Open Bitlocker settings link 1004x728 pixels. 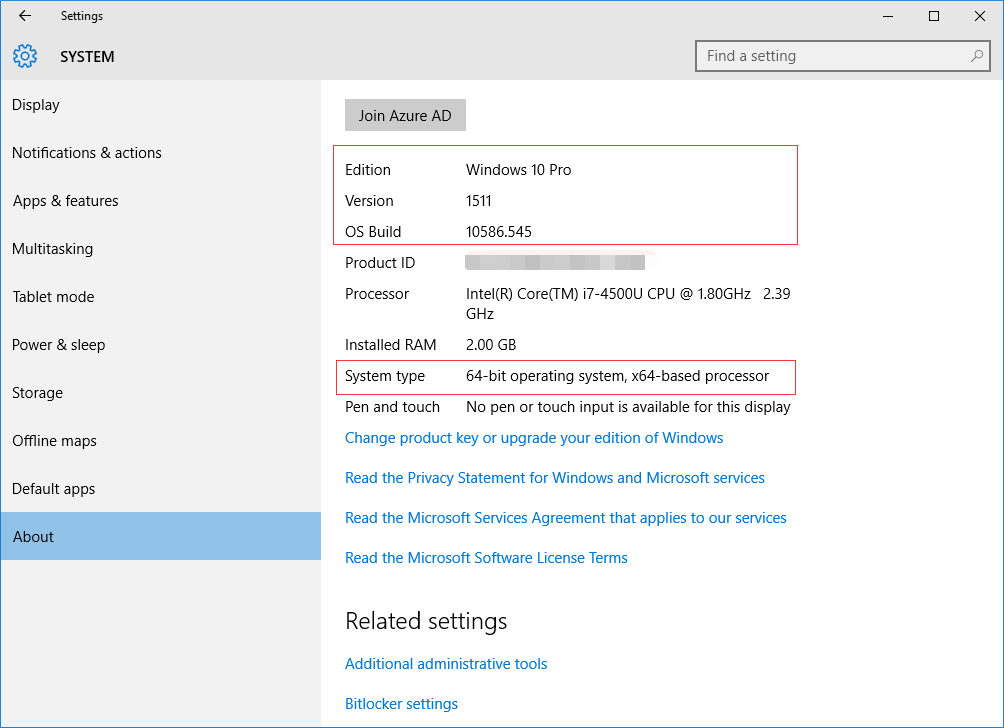(x=401, y=704)
